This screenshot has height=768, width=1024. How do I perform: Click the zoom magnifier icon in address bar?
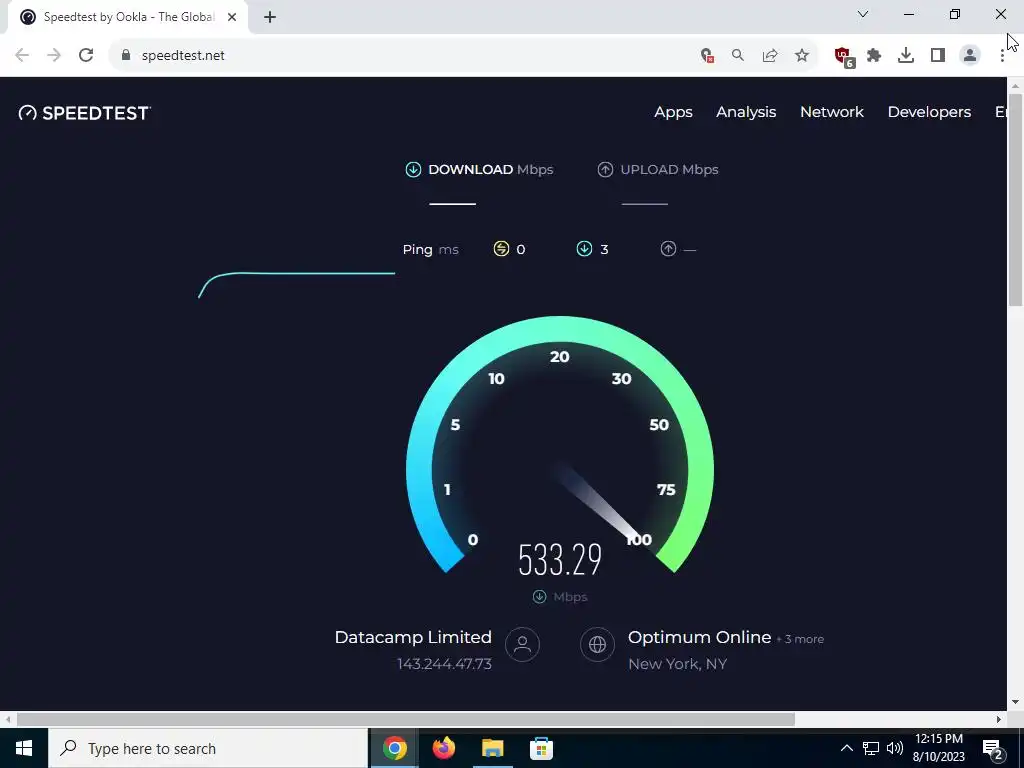pos(738,56)
